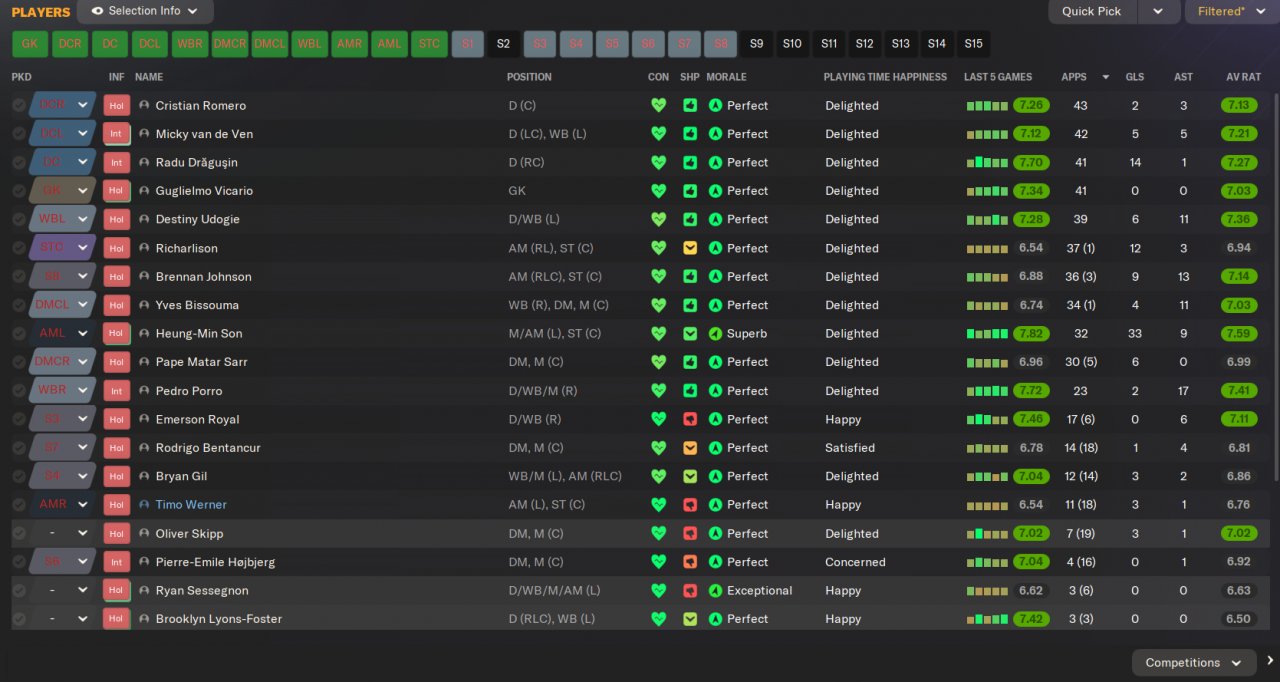Toggle selection check for Bryan Gil
The height and width of the screenshot is (682, 1280).
coord(19,476)
